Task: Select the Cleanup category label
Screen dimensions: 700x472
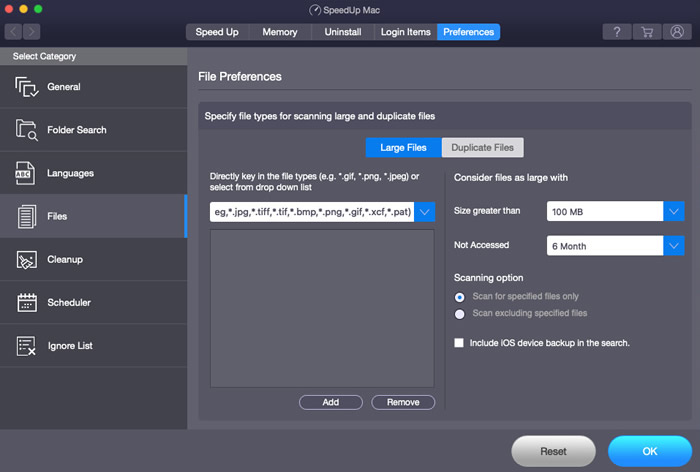Action: [x=65, y=259]
